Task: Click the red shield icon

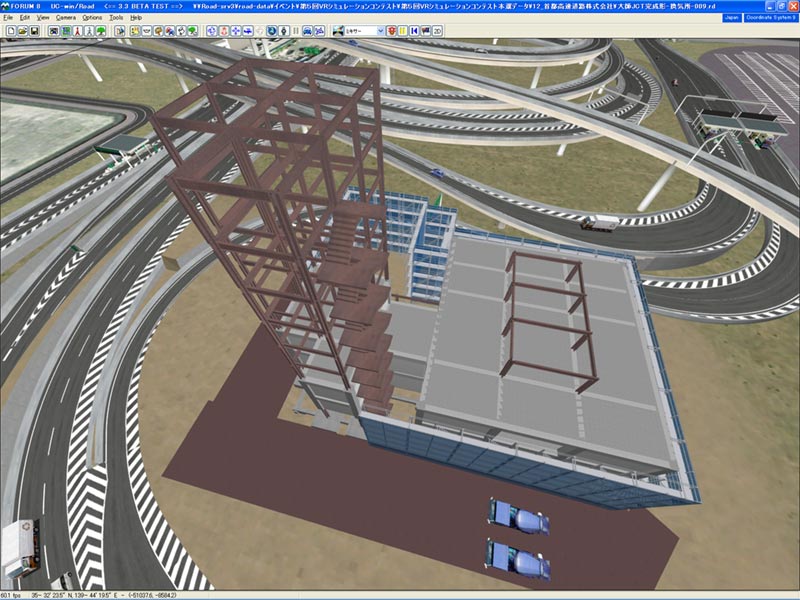Action: (x=392, y=31)
